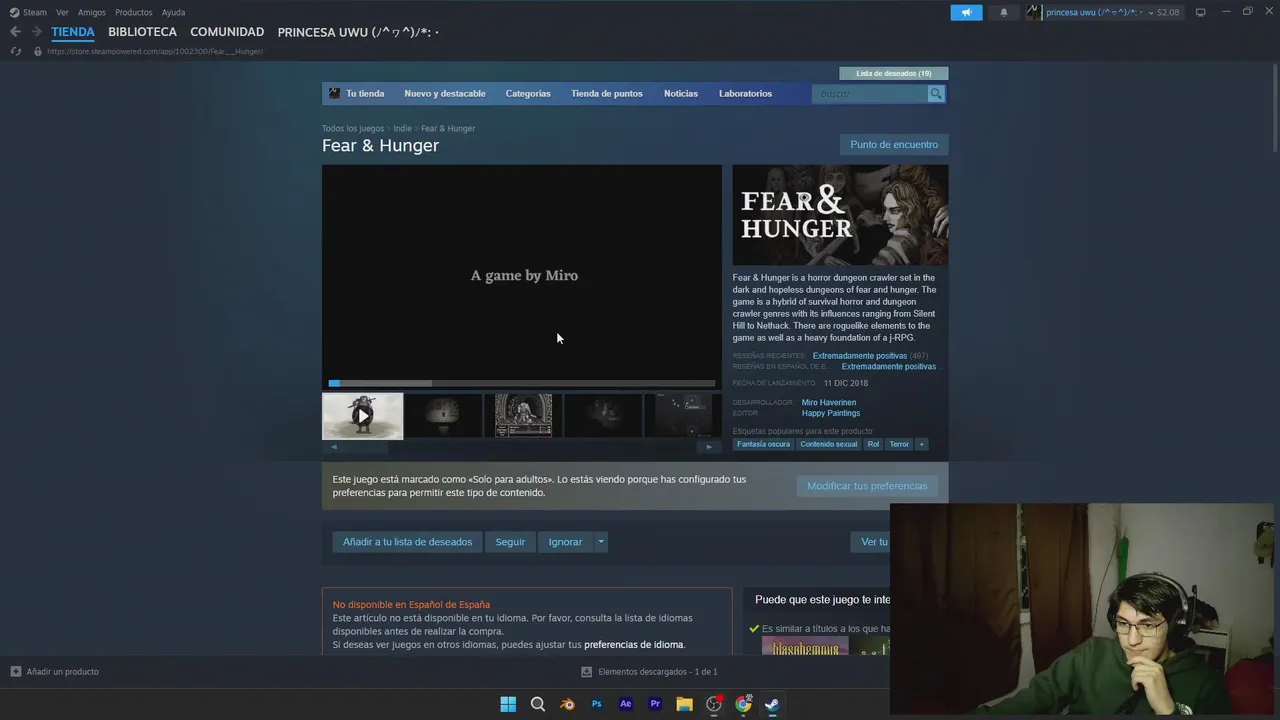This screenshot has height=720, width=1280.
Task: Open preferencias de idioma link
Action: (634, 645)
